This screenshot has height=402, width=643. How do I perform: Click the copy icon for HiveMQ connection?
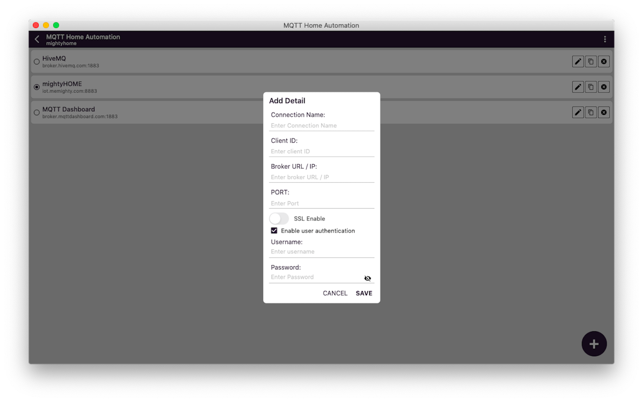[x=590, y=62]
